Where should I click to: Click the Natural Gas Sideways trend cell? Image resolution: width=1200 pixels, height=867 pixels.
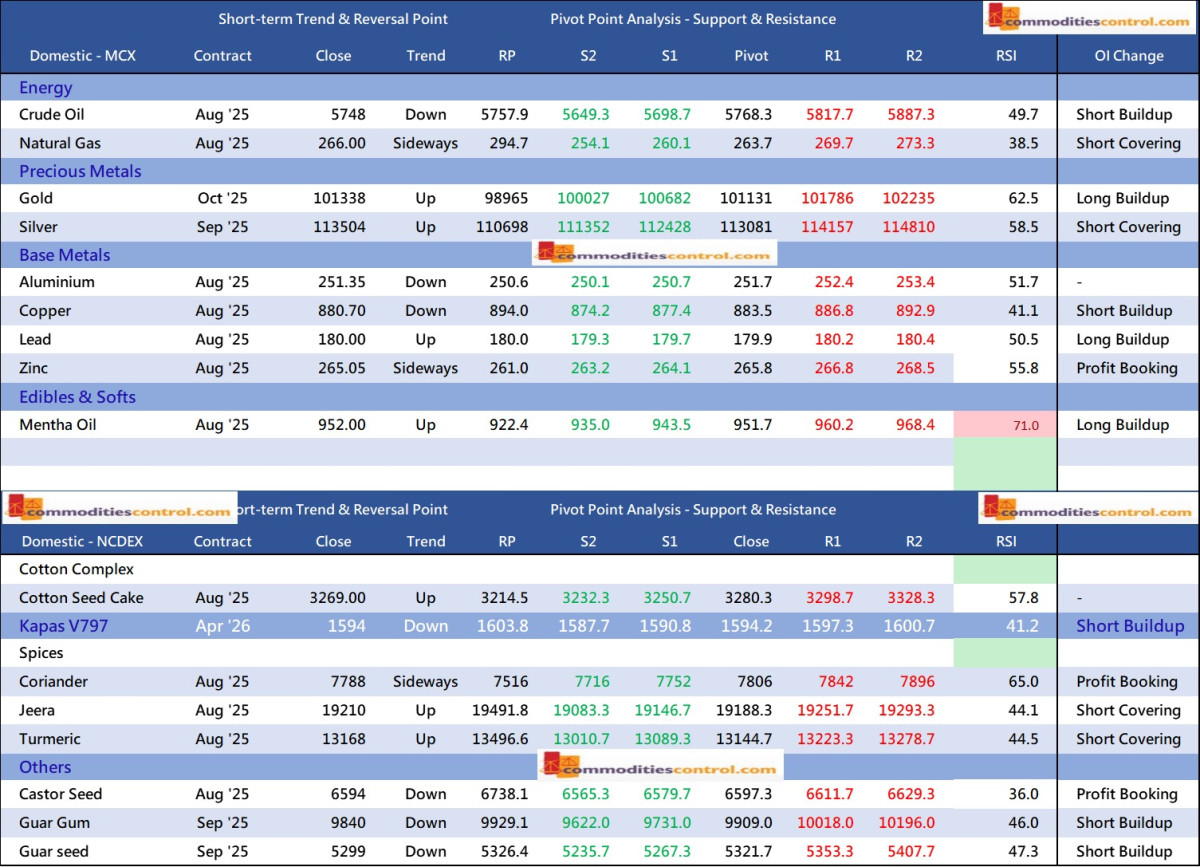click(x=425, y=143)
